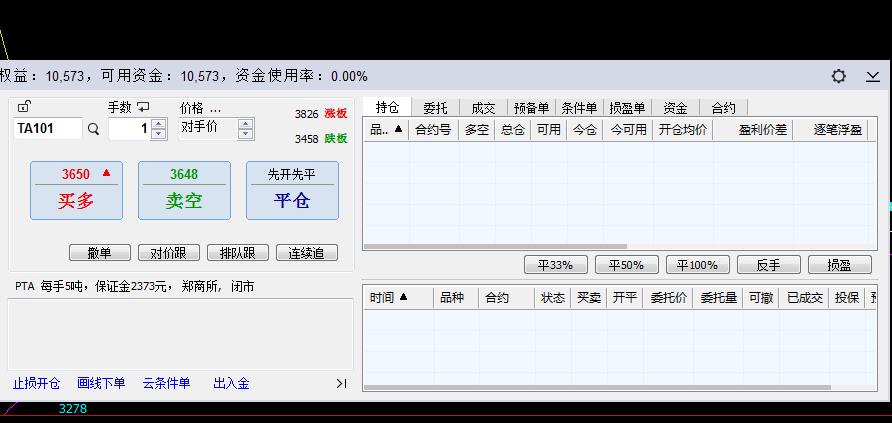The width and height of the screenshot is (892, 423).
Task: Open 止损开仓 link
Action: click(x=36, y=384)
